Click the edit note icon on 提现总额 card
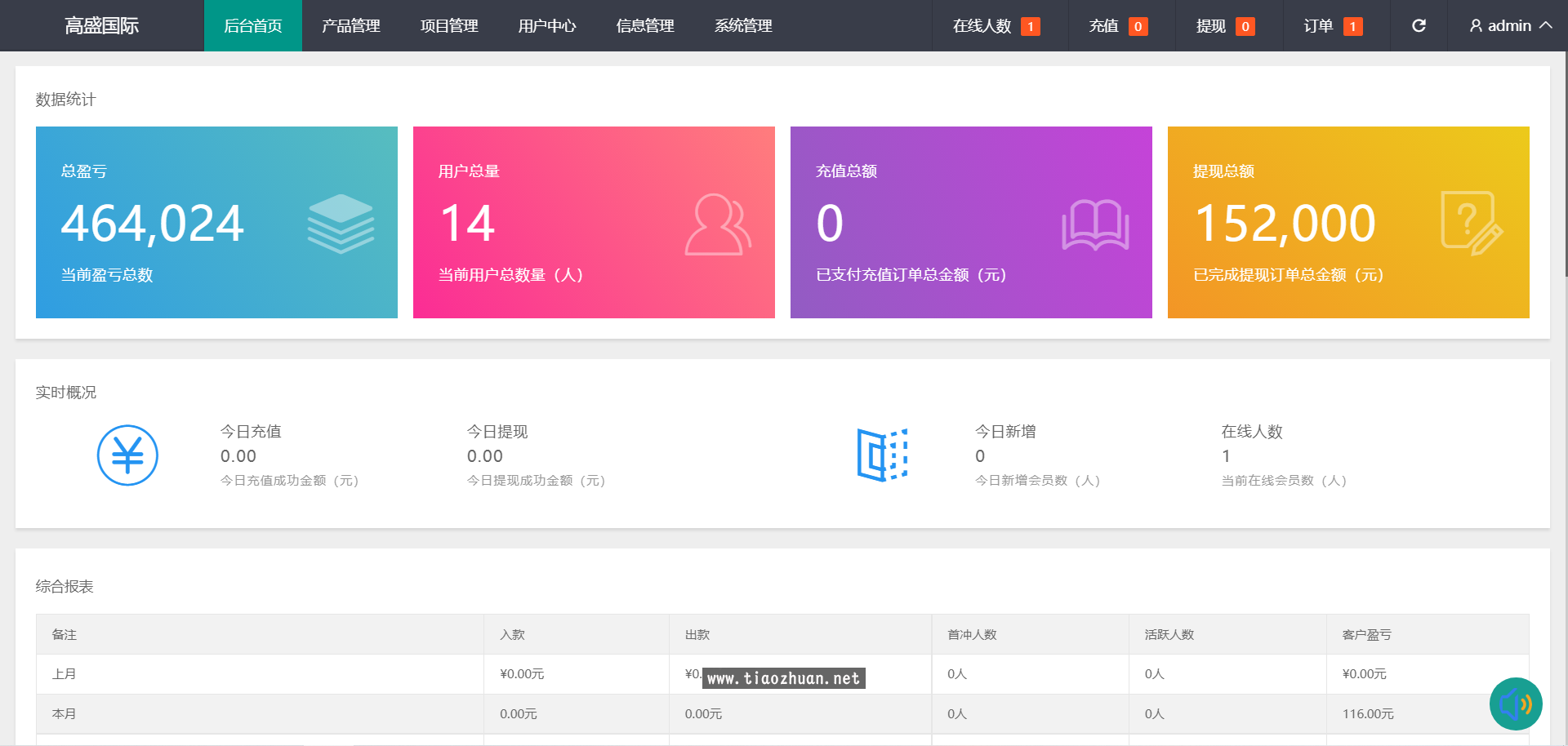Image resolution: width=1568 pixels, height=746 pixels. tap(1472, 224)
